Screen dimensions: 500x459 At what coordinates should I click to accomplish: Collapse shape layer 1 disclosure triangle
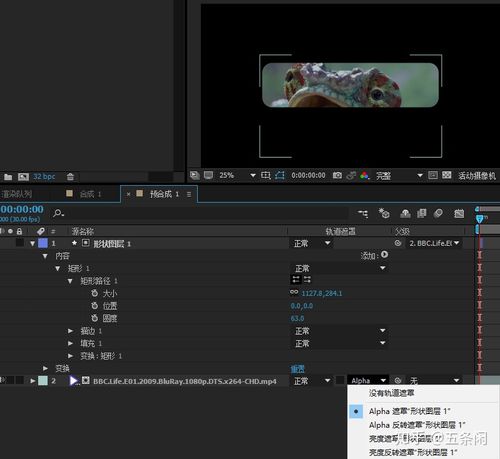(x=32, y=244)
